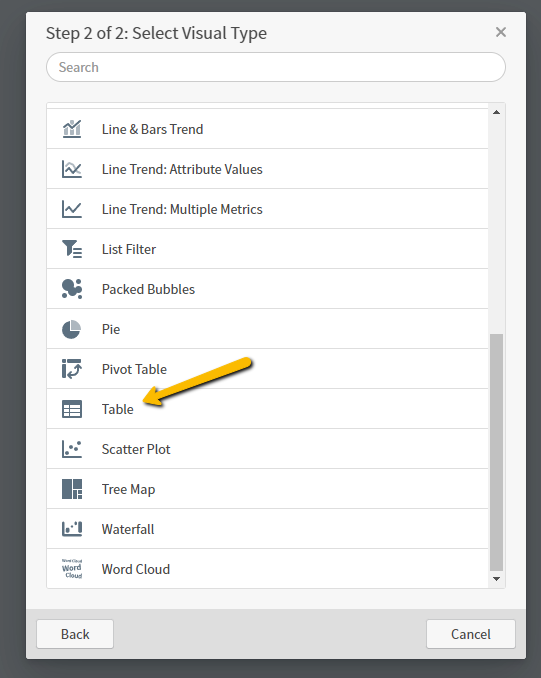Screen dimensions: 541x678
Task: Select the Pivot Table list entry label
Action: click(x=134, y=369)
